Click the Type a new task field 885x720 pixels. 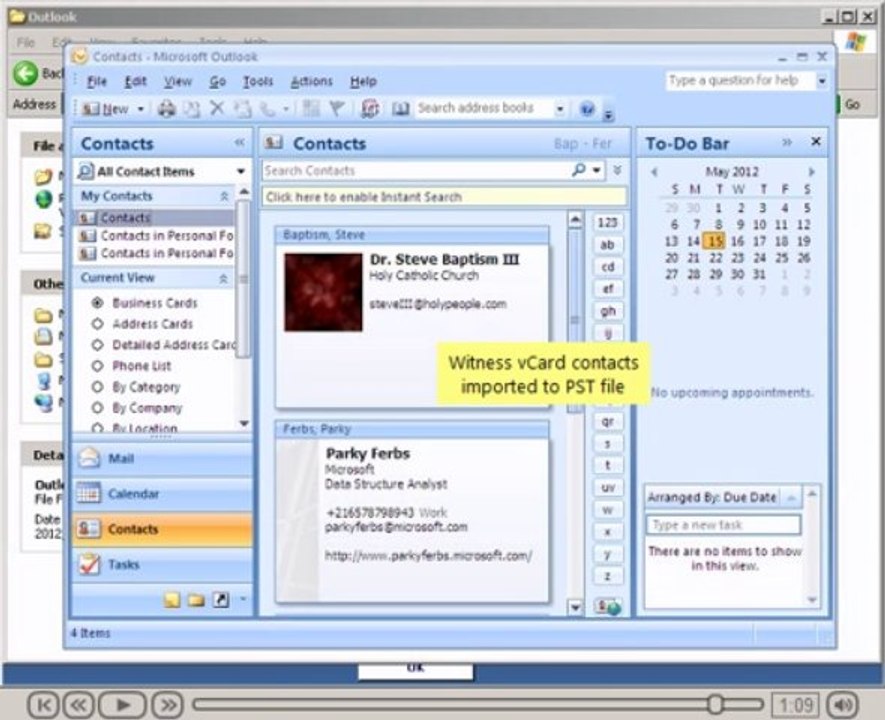pos(723,525)
